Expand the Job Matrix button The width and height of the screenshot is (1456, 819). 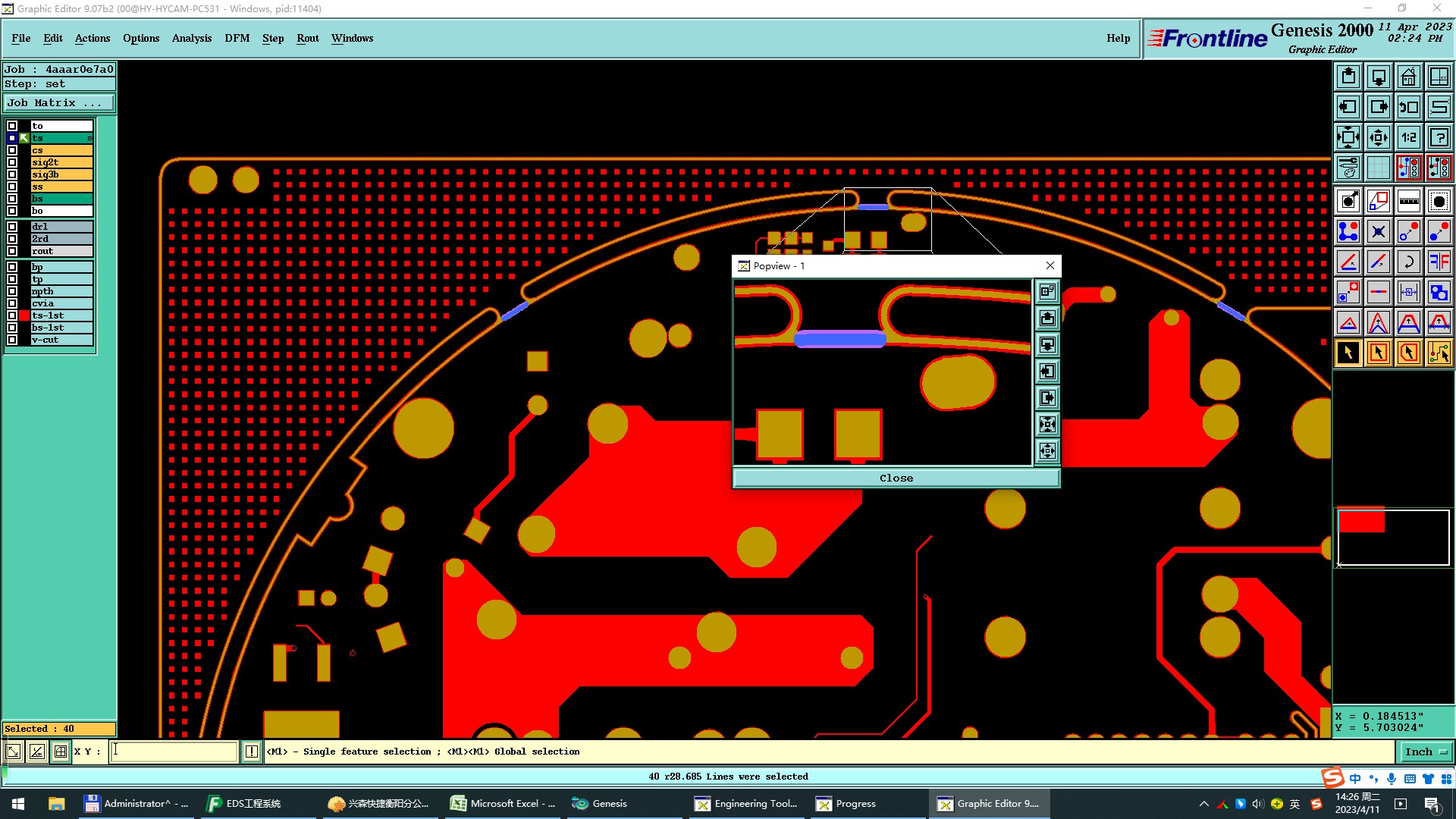(x=59, y=103)
